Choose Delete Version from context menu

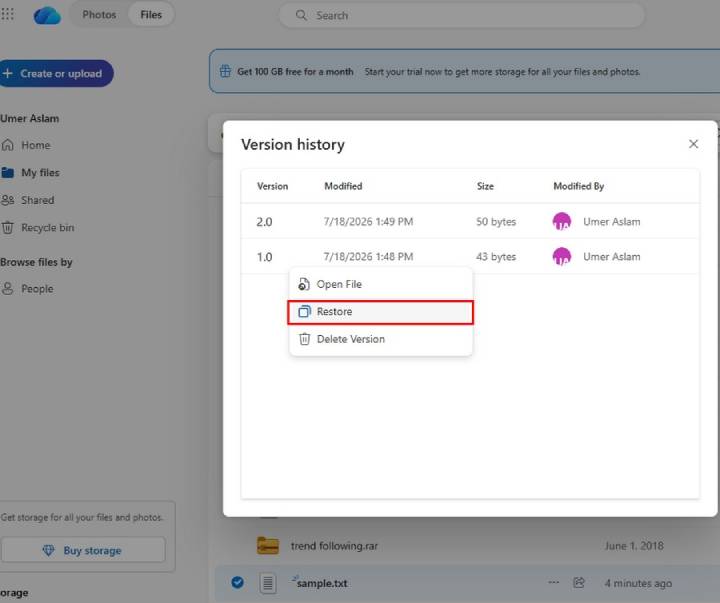pos(381,339)
